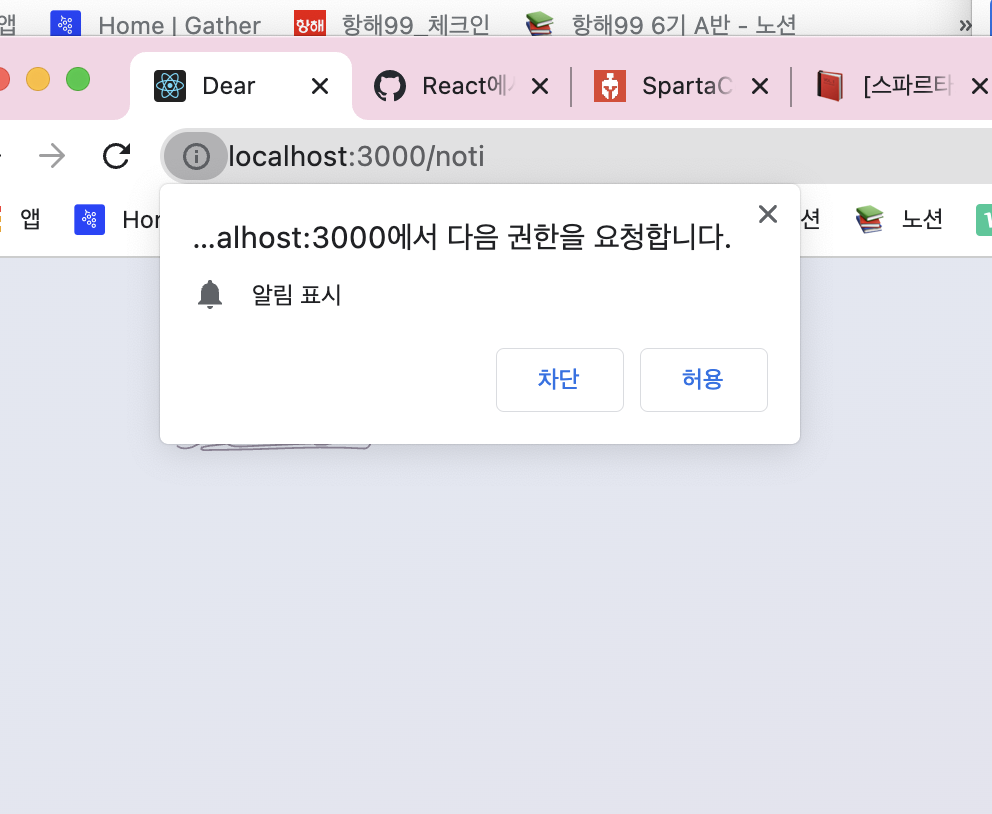The width and height of the screenshot is (992, 814).
Task: Go forward with the arrow button
Action: tap(52, 156)
